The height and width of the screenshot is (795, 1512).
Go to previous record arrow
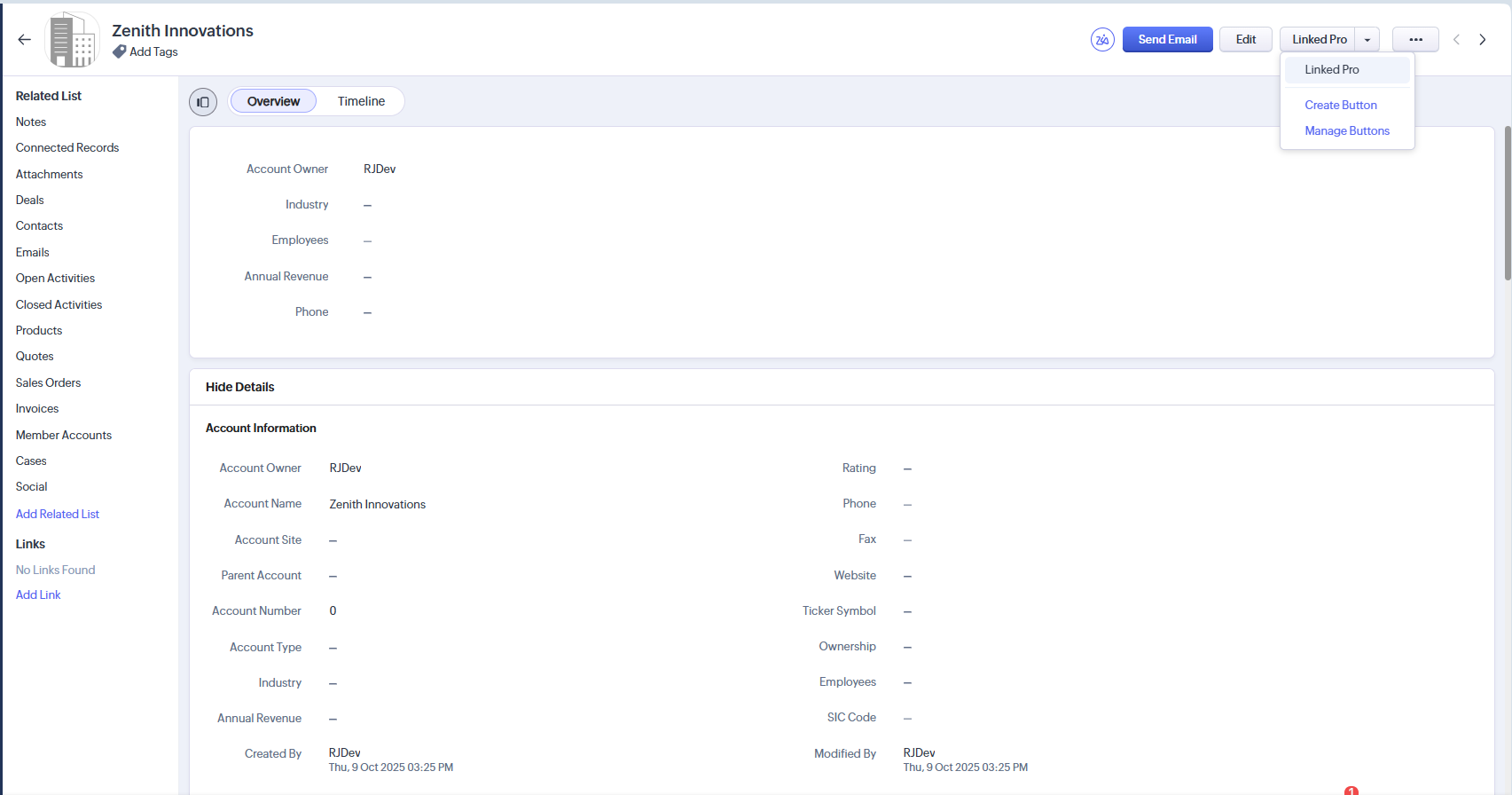click(1456, 40)
